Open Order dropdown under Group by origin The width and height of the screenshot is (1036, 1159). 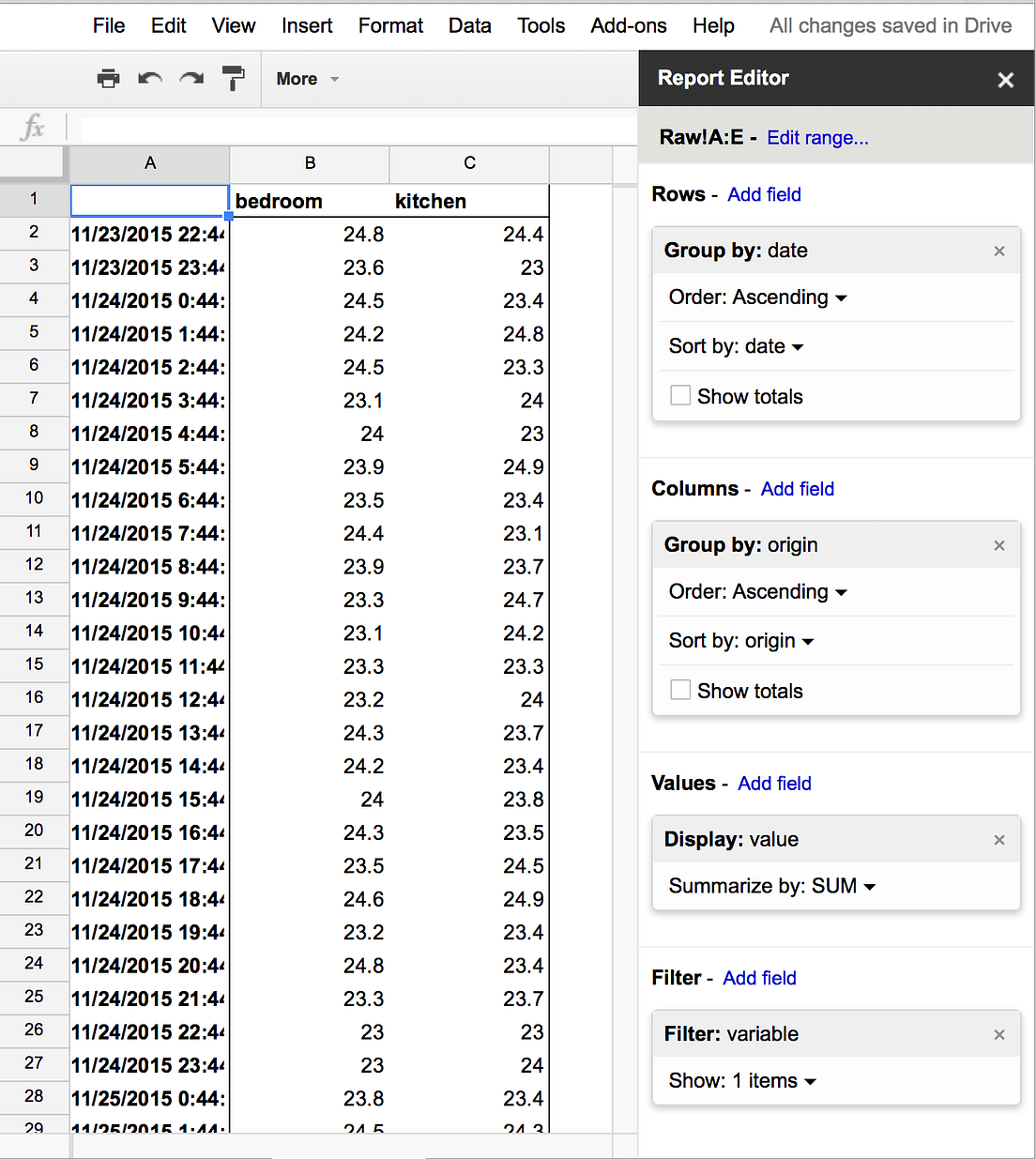click(758, 592)
